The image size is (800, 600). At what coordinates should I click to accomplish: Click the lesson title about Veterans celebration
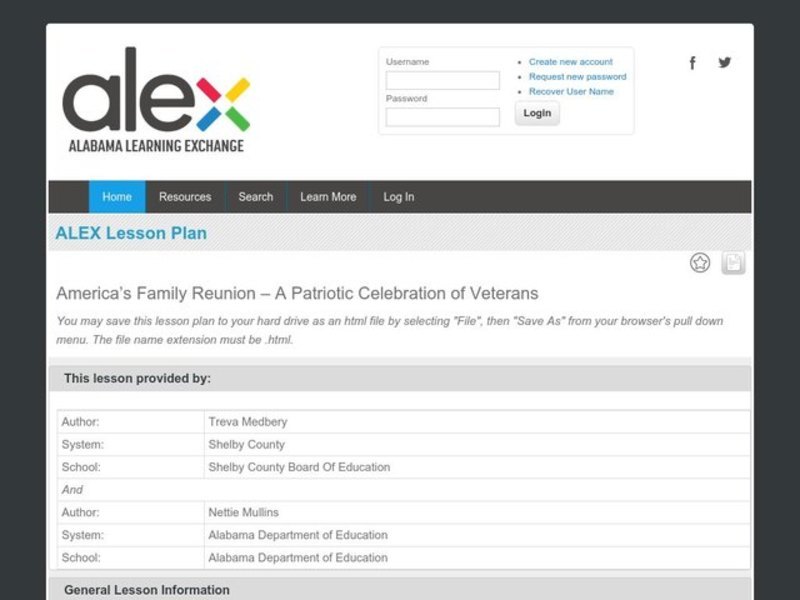(x=297, y=294)
